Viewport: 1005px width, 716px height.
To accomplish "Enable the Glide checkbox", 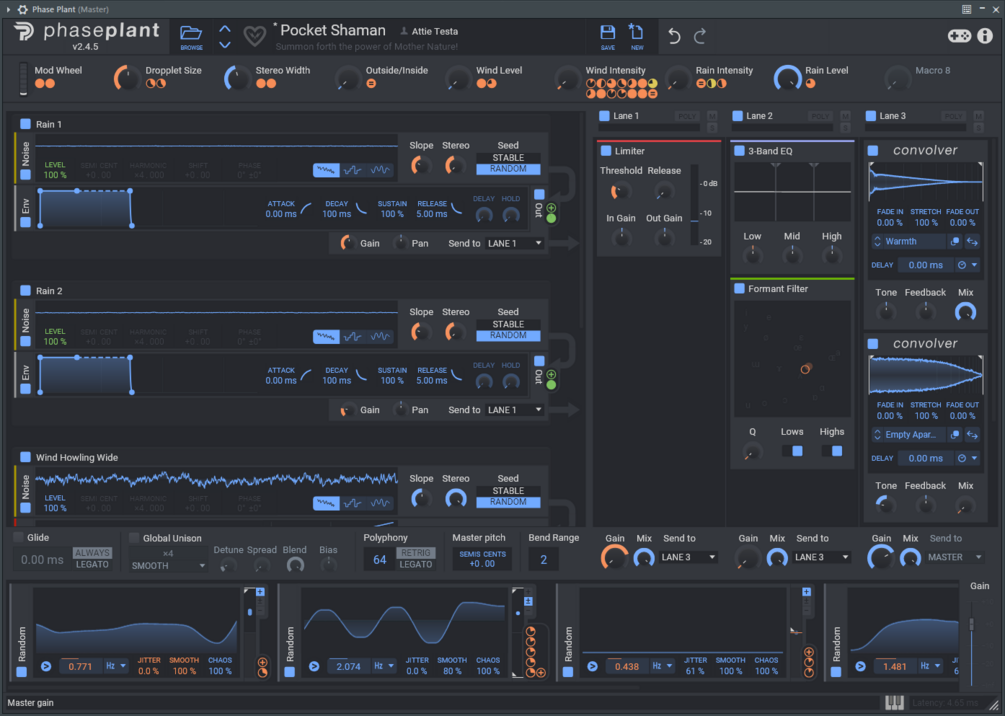I will click(18, 537).
